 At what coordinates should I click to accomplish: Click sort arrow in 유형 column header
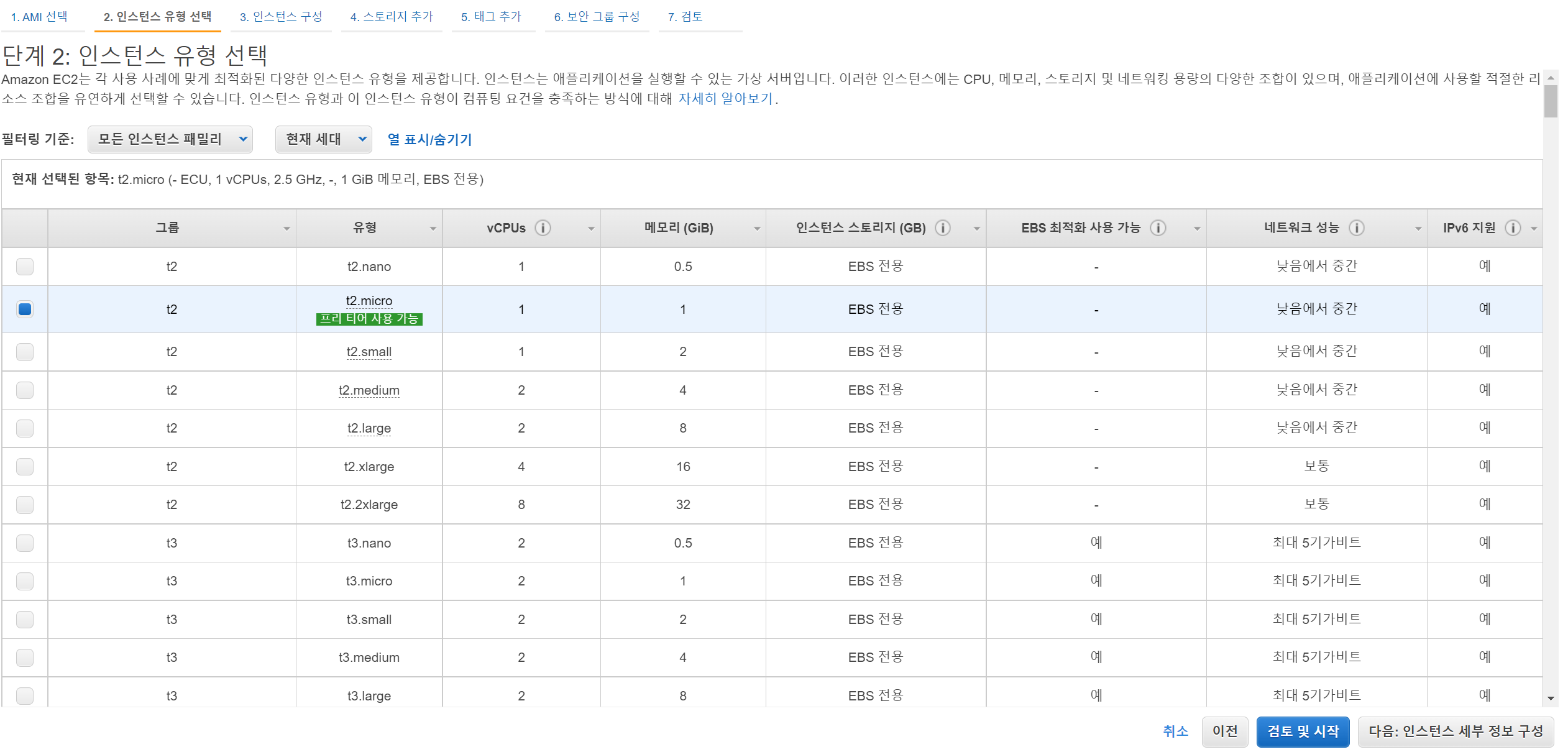433,229
